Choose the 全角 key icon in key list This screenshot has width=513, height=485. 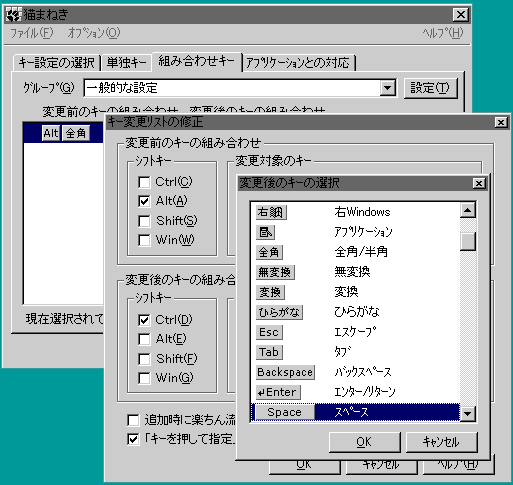(x=269, y=252)
